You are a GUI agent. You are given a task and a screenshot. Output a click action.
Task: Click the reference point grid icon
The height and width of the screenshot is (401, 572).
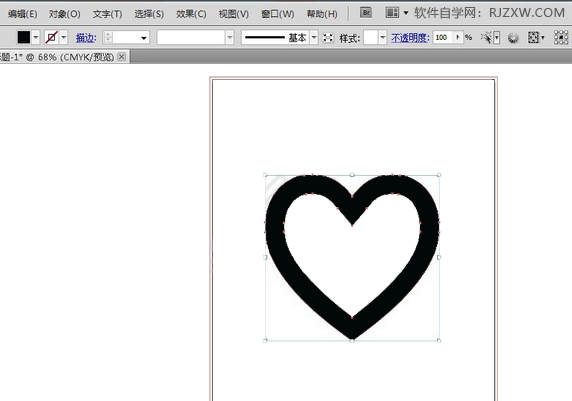click(x=561, y=37)
